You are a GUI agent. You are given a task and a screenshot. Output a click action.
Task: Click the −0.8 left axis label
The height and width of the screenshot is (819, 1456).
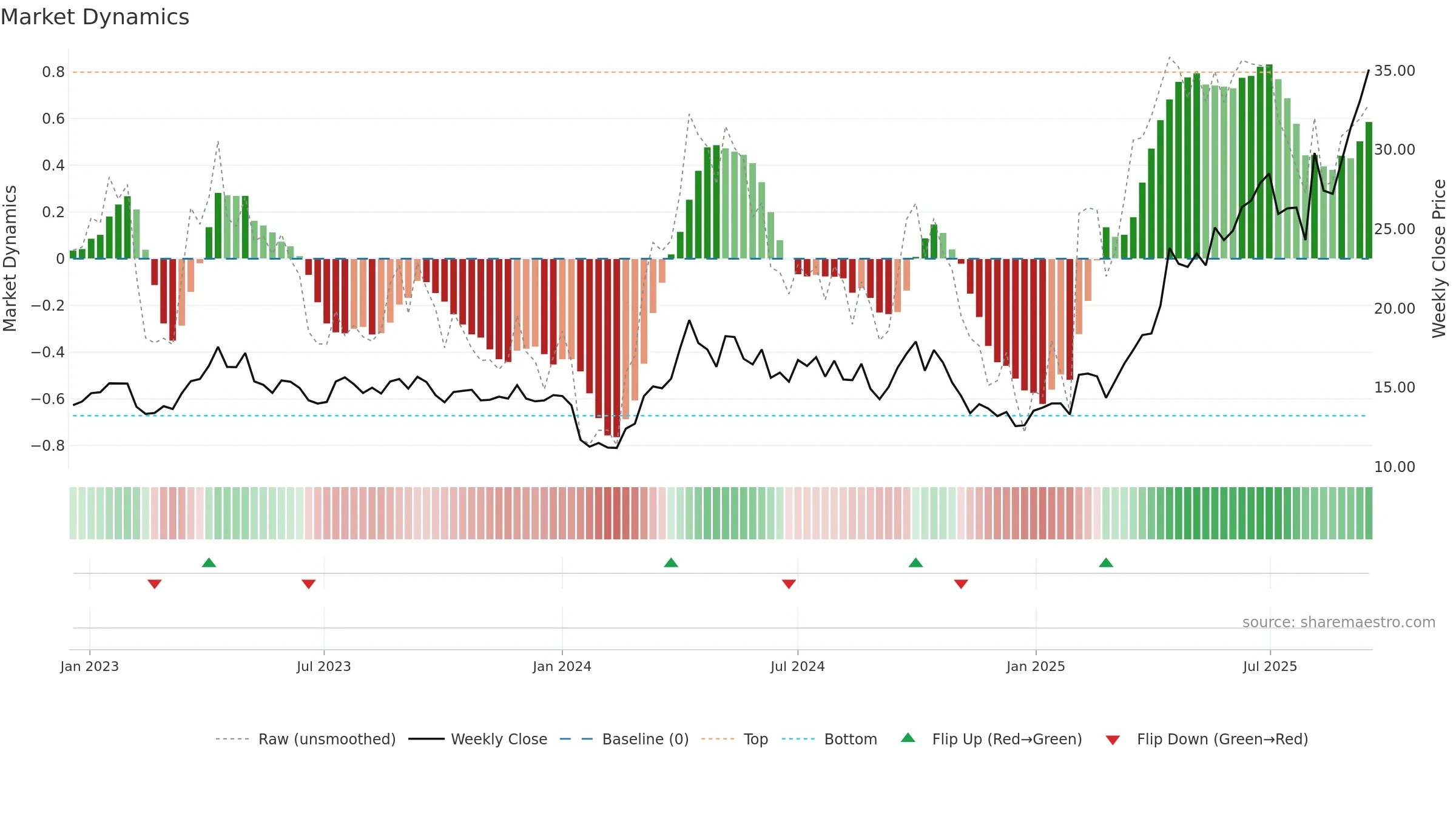48,446
